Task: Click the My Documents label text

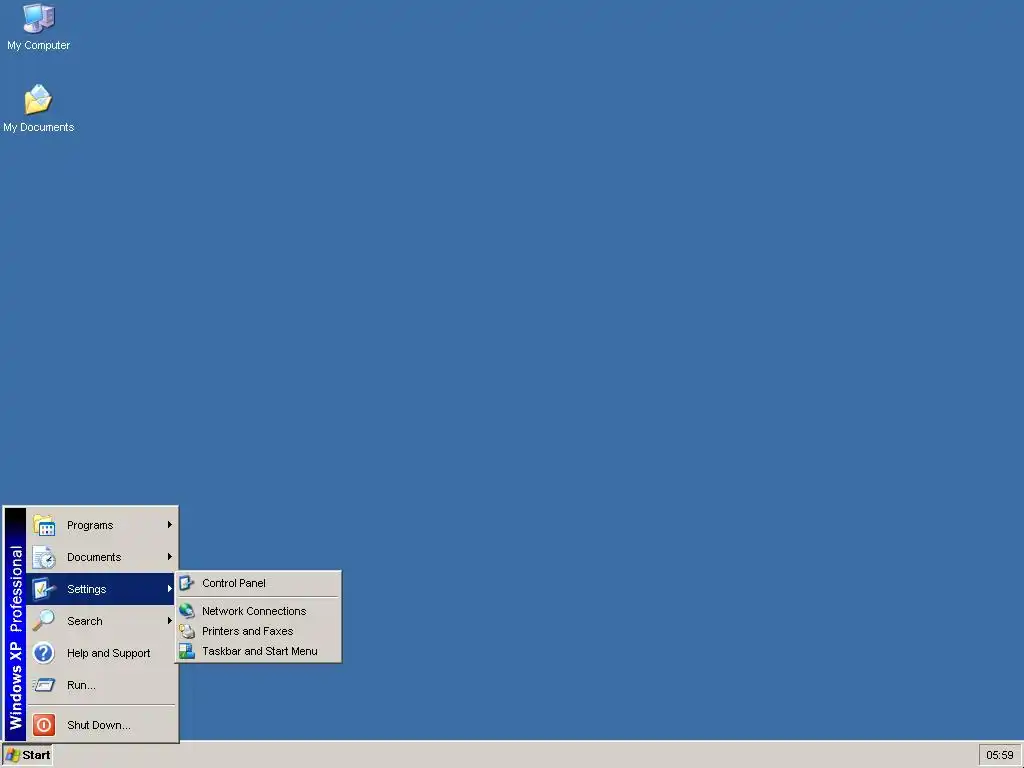Action: click(39, 127)
